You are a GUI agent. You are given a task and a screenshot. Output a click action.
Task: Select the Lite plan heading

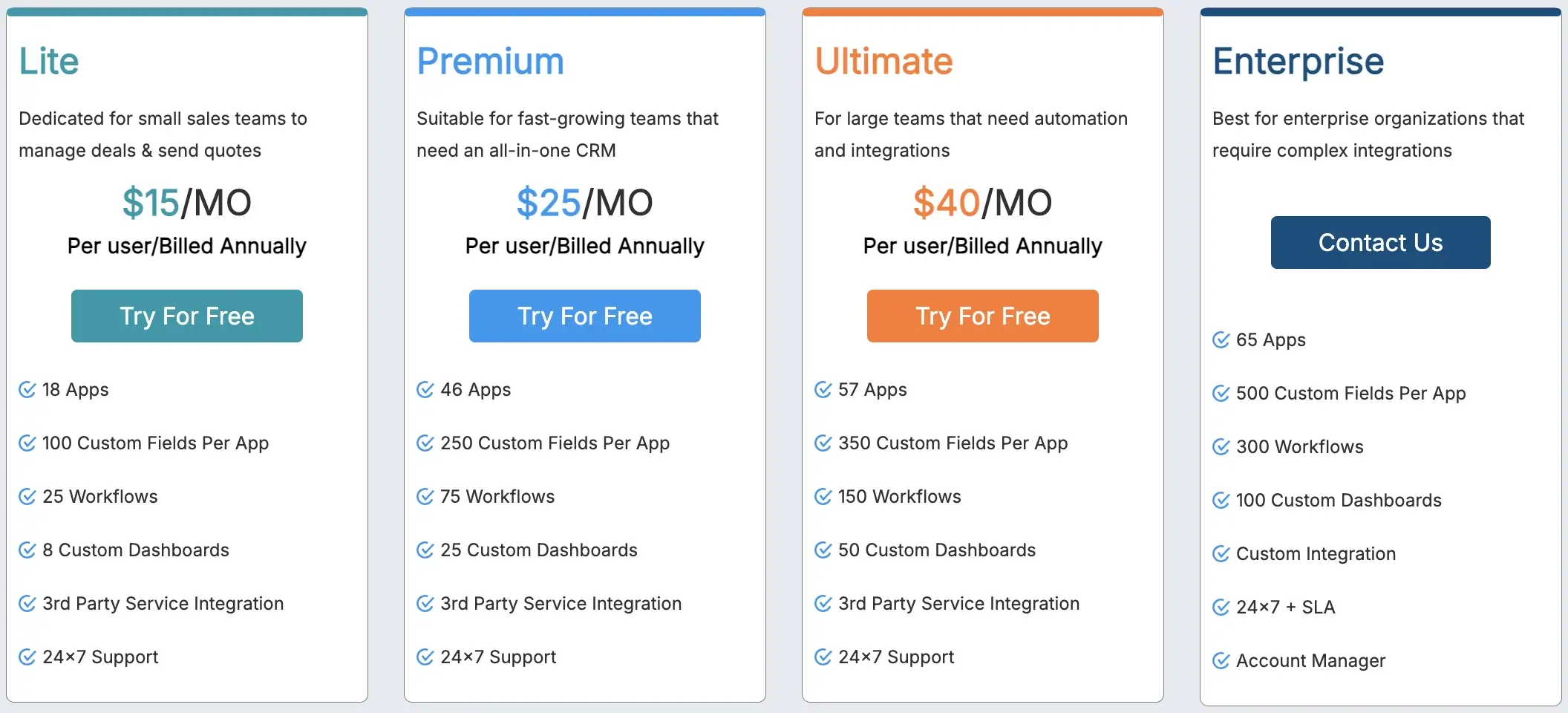[x=49, y=61]
